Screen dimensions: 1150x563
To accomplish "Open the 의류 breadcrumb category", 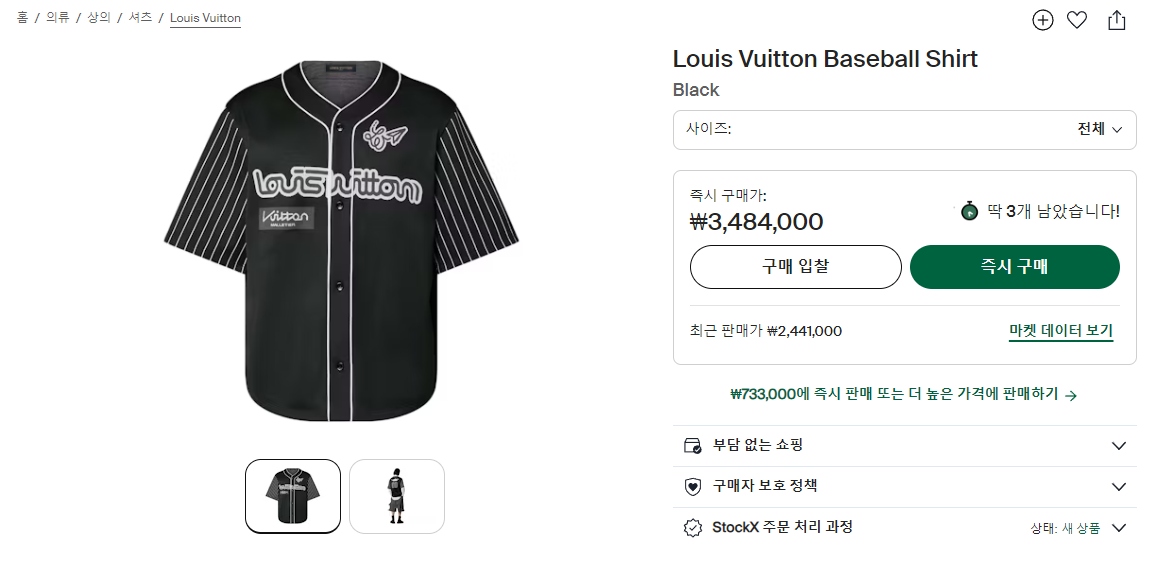I will click(57, 18).
